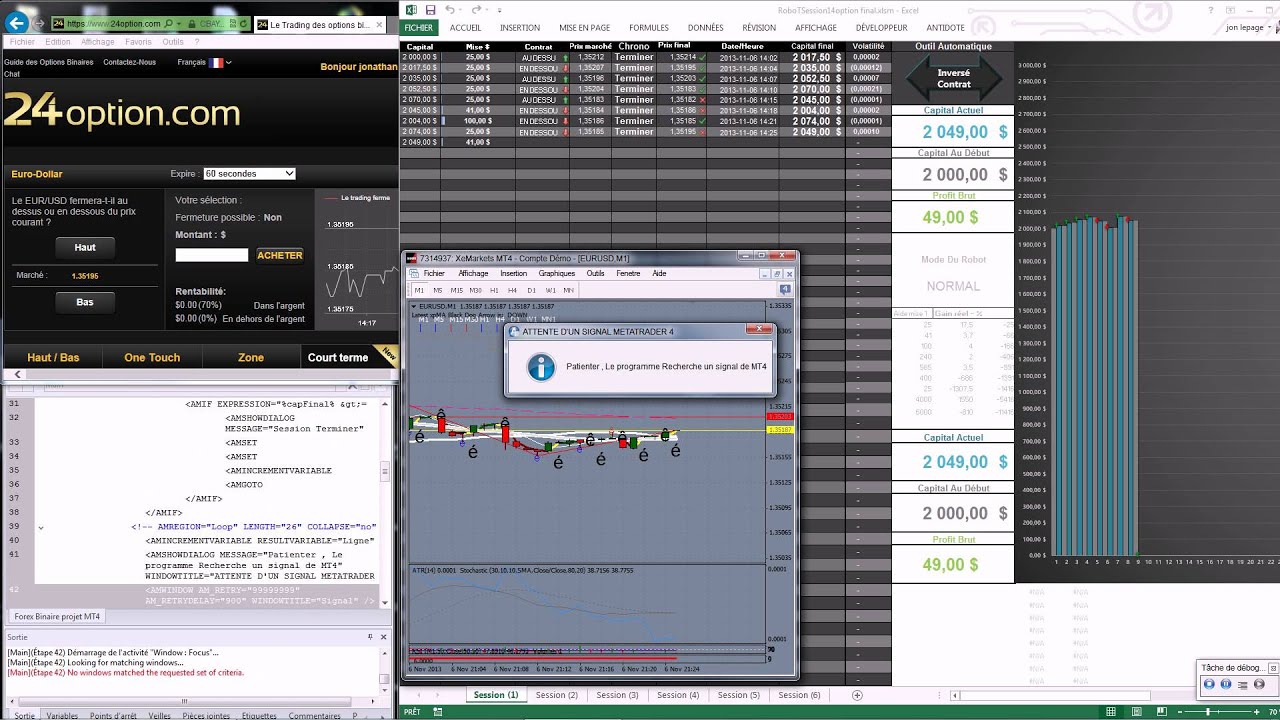Viewport: 1280px width, 720px height.
Task: Open the Points d'arrêt tab
Action: pos(113,716)
